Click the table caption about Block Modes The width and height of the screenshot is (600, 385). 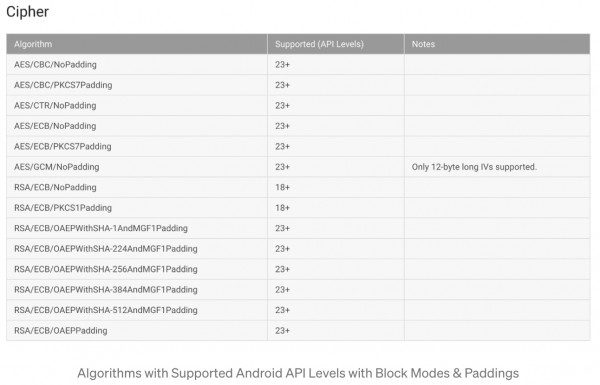tap(298, 373)
